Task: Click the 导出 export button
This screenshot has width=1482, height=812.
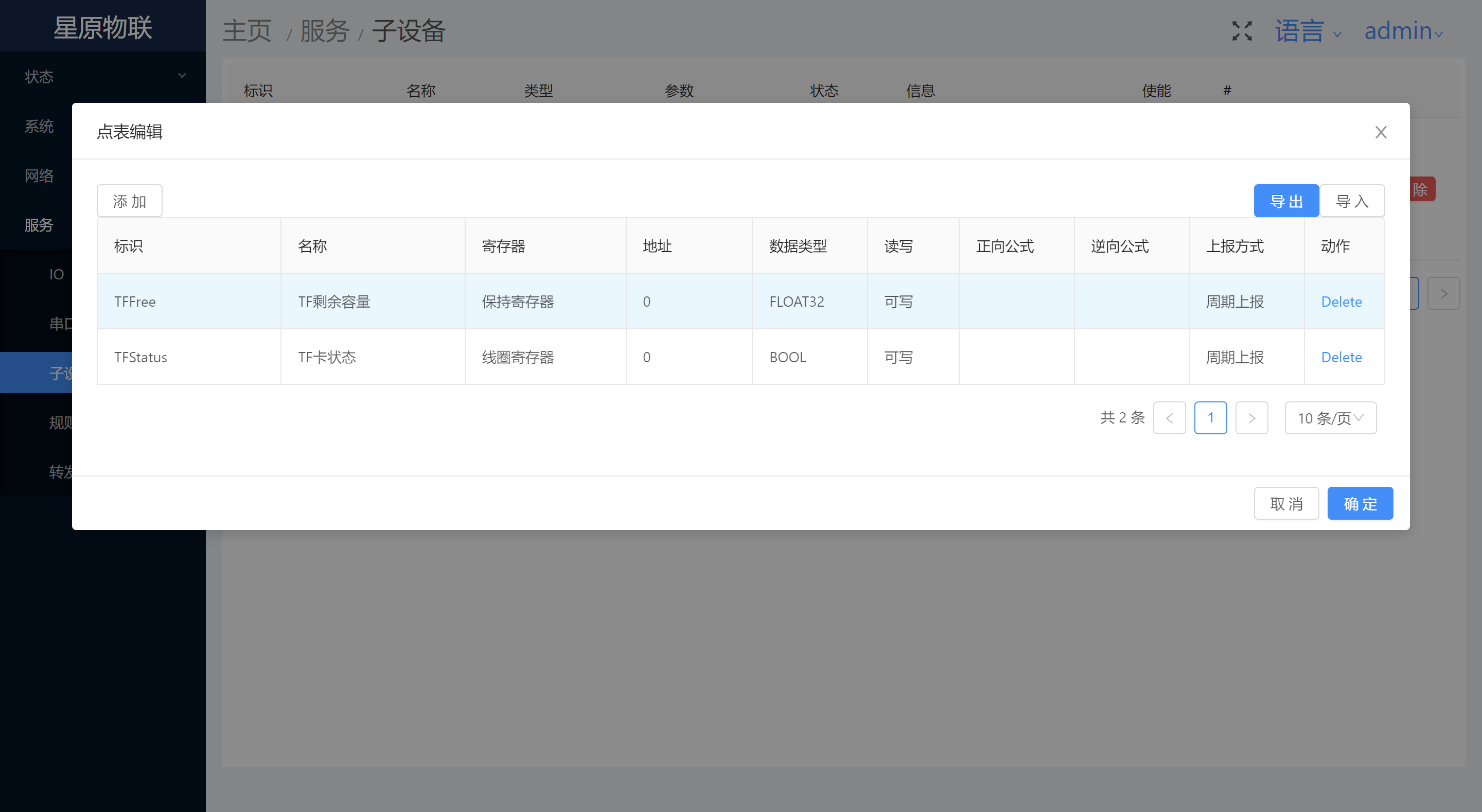Action: click(x=1286, y=201)
